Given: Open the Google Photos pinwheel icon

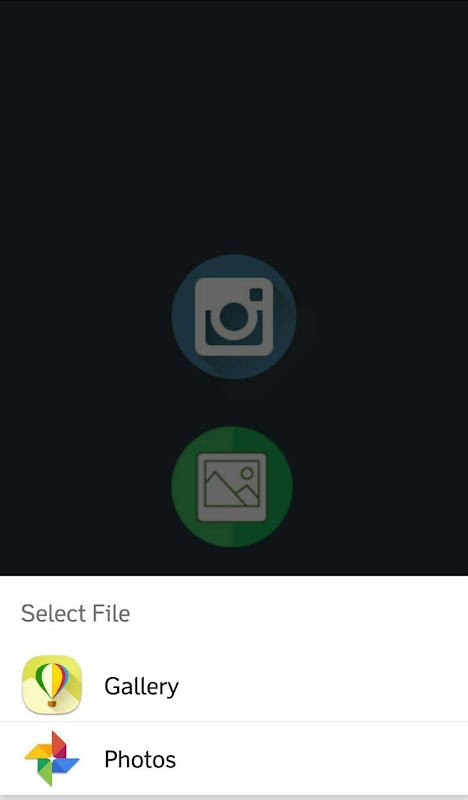Looking at the screenshot, I should coord(52,759).
